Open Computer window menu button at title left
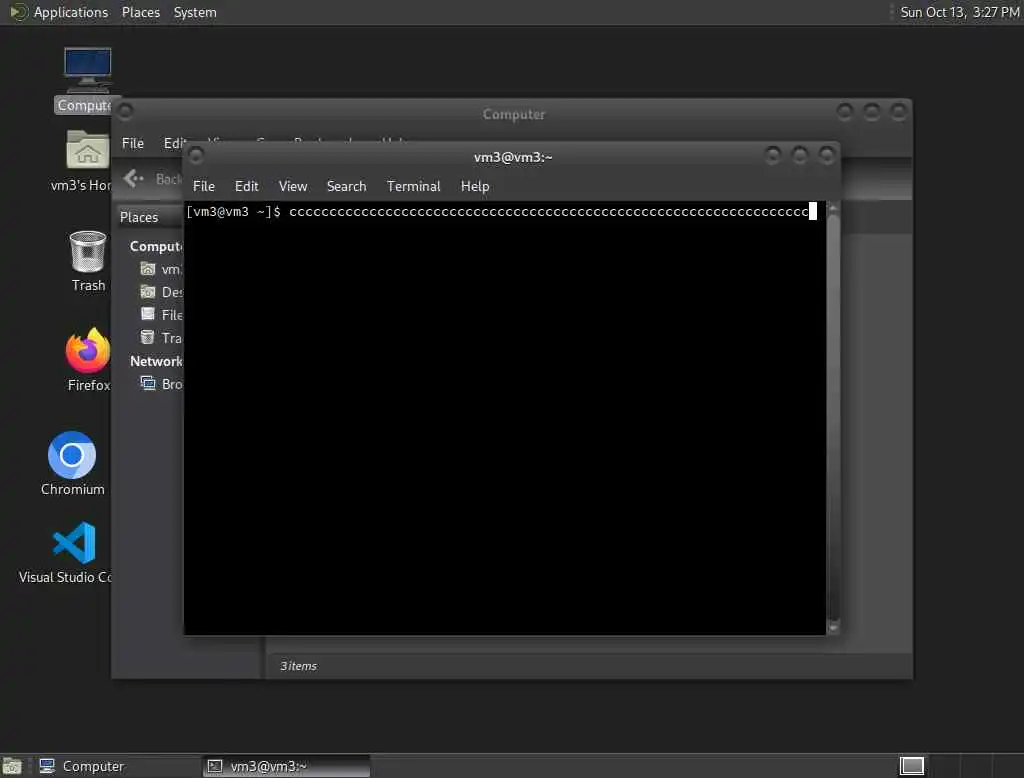The height and width of the screenshot is (778, 1024). [125, 112]
